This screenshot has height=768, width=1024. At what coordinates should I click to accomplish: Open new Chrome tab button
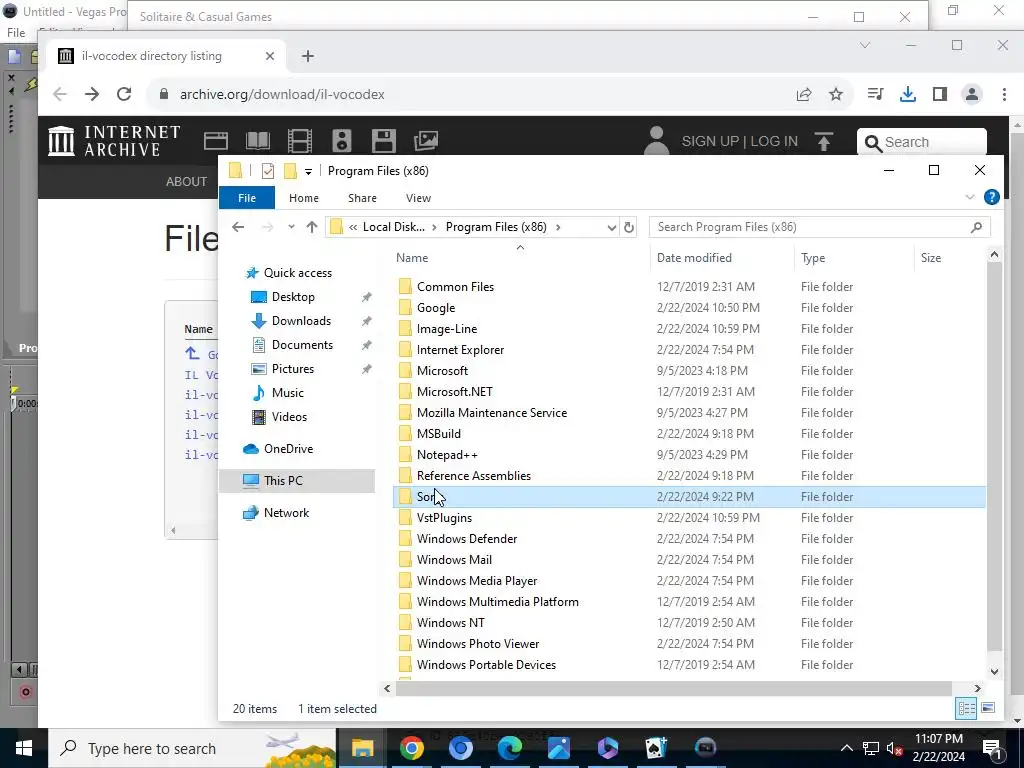click(308, 56)
